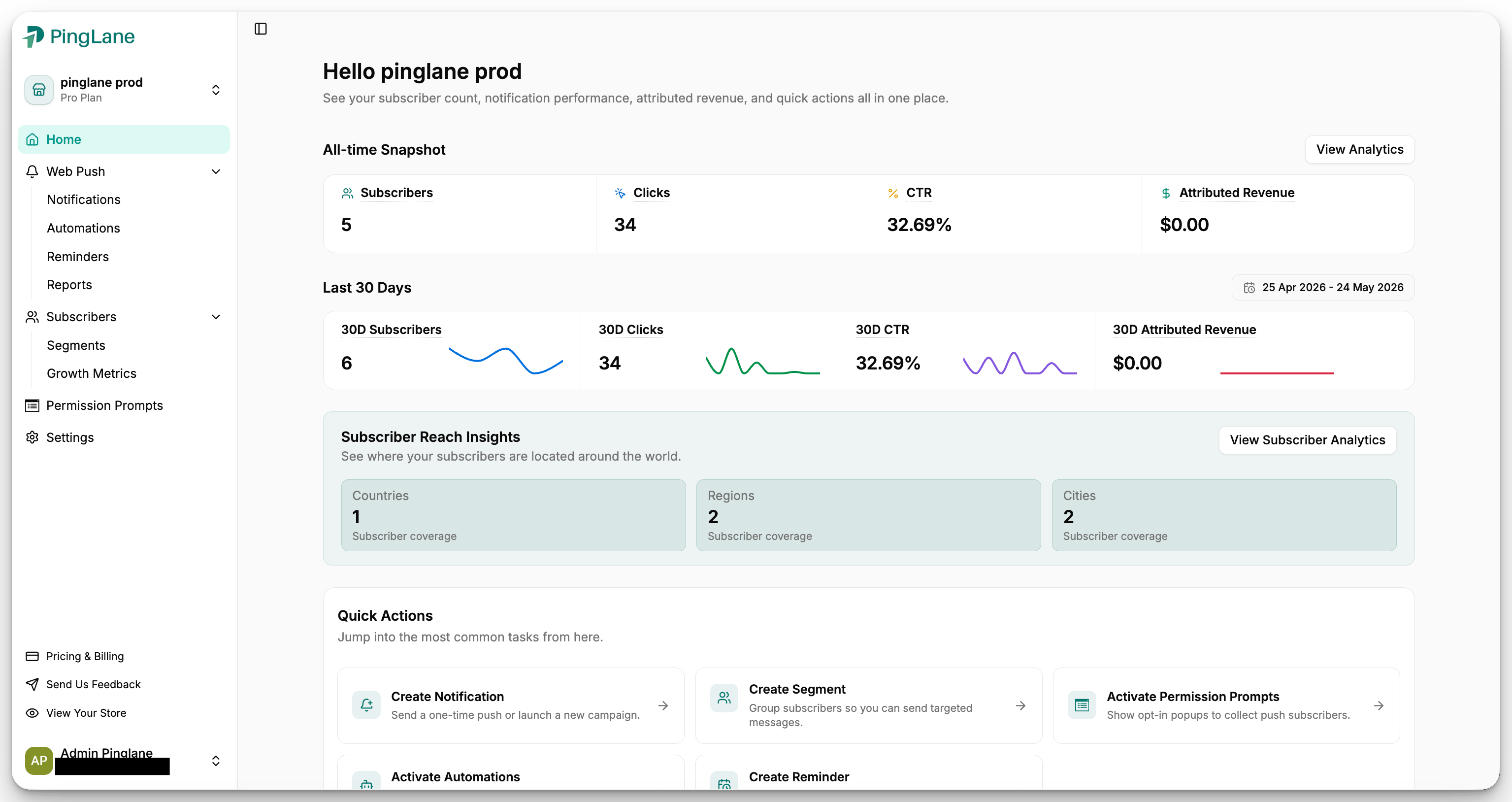Click the Hello pinglane prod heading

[x=423, y=71]
